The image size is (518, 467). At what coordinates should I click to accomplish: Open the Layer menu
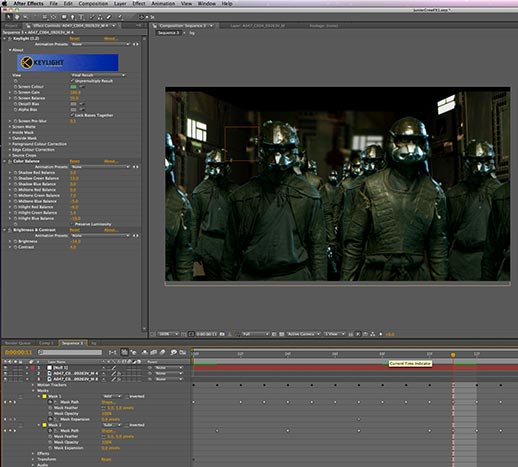(120, 4)
